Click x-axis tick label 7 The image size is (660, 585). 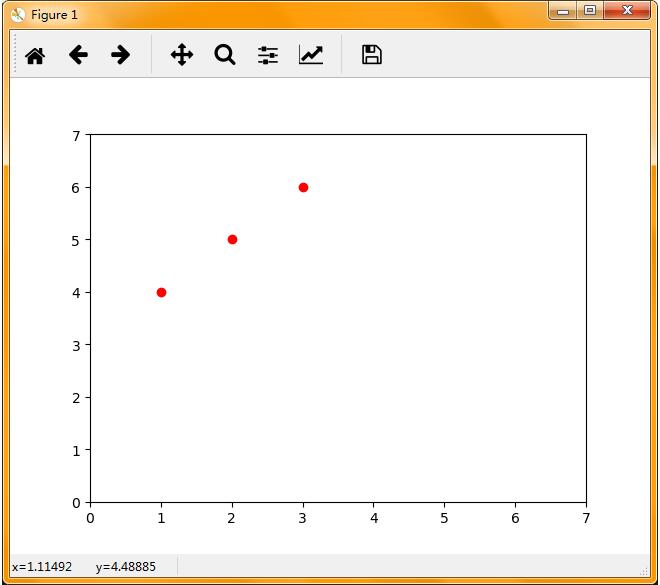(x=586, y=518)
